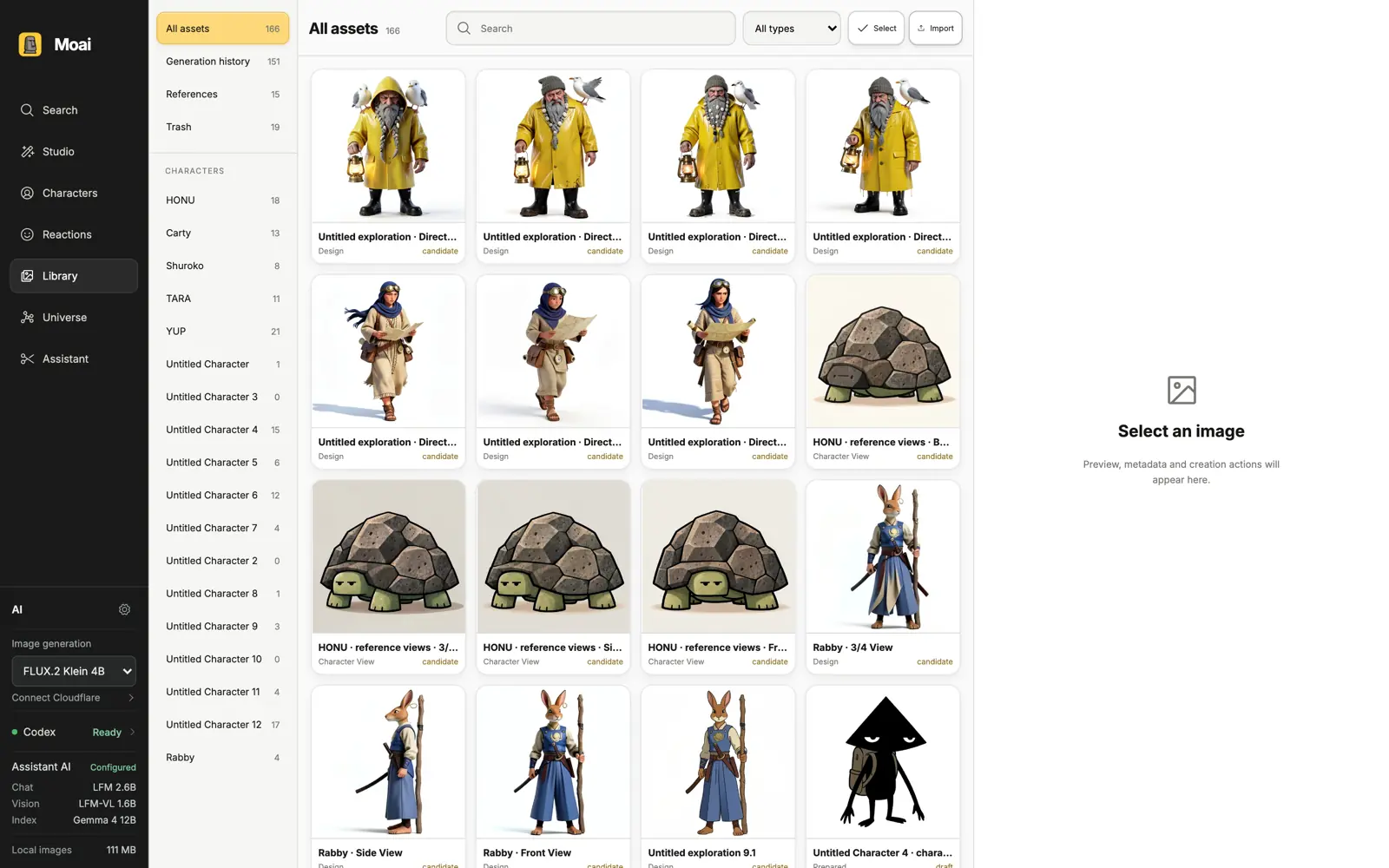Viewport: 1389px width, 868px height.
Task: Filter by Carty character
Action: [x=222, y=233]
